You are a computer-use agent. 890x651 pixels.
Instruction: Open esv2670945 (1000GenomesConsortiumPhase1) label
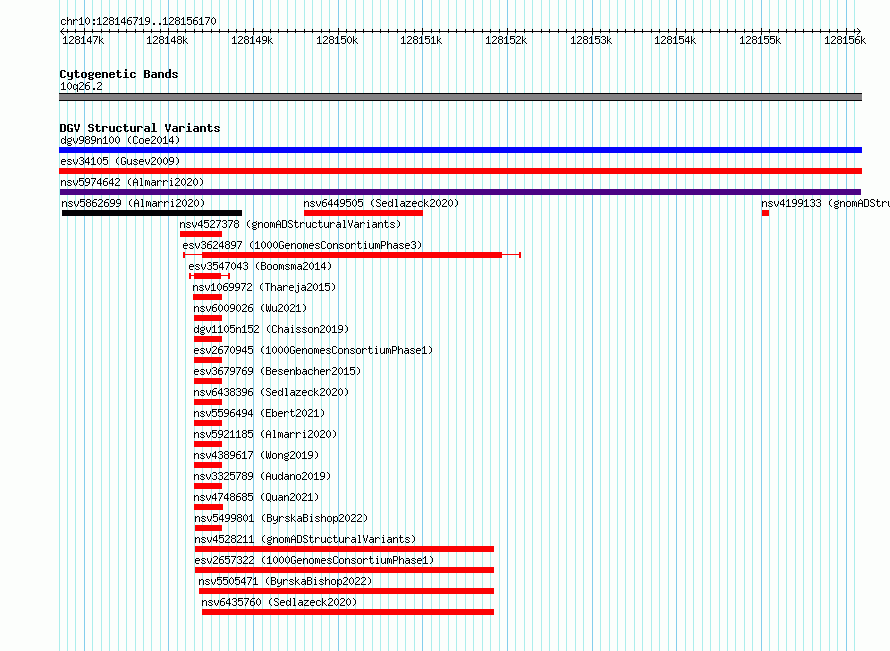313,350
